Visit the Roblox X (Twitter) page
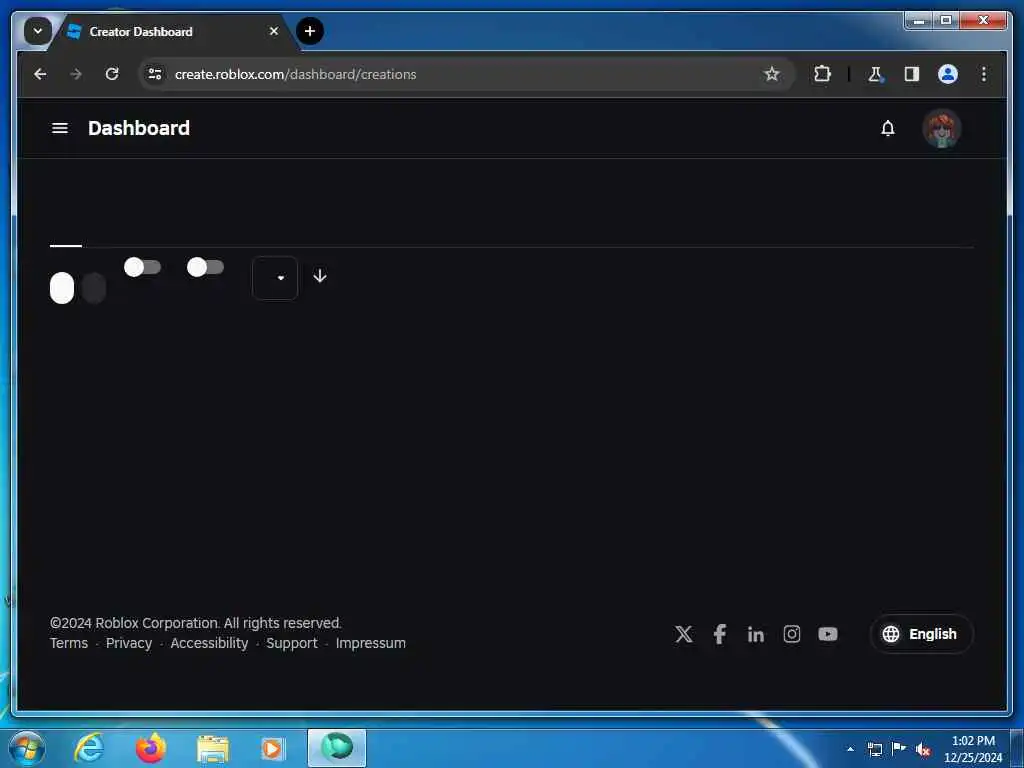Screen dimensions: 1024x768 (684, 634)
